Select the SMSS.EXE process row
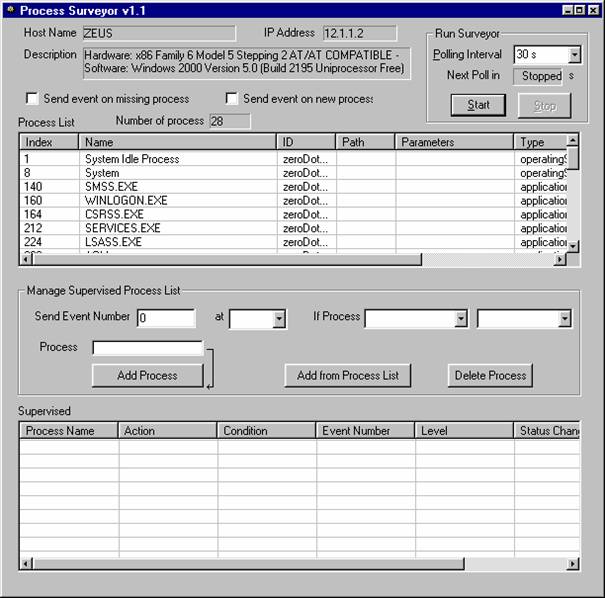 [293, 187]
